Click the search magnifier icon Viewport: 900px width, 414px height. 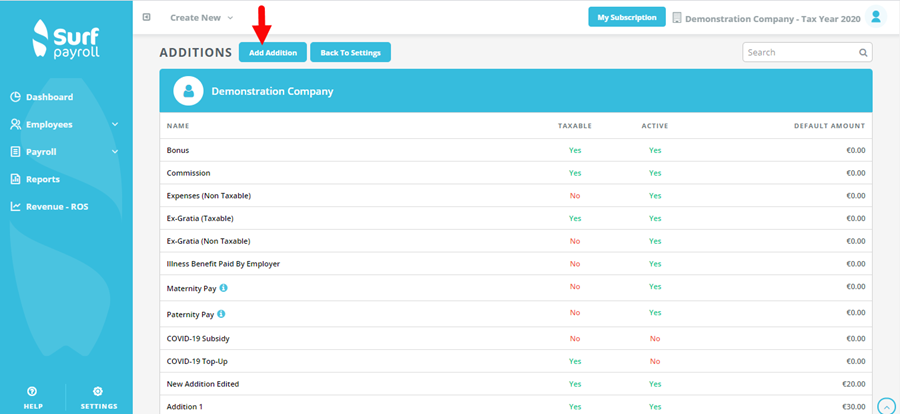point(863,52)
